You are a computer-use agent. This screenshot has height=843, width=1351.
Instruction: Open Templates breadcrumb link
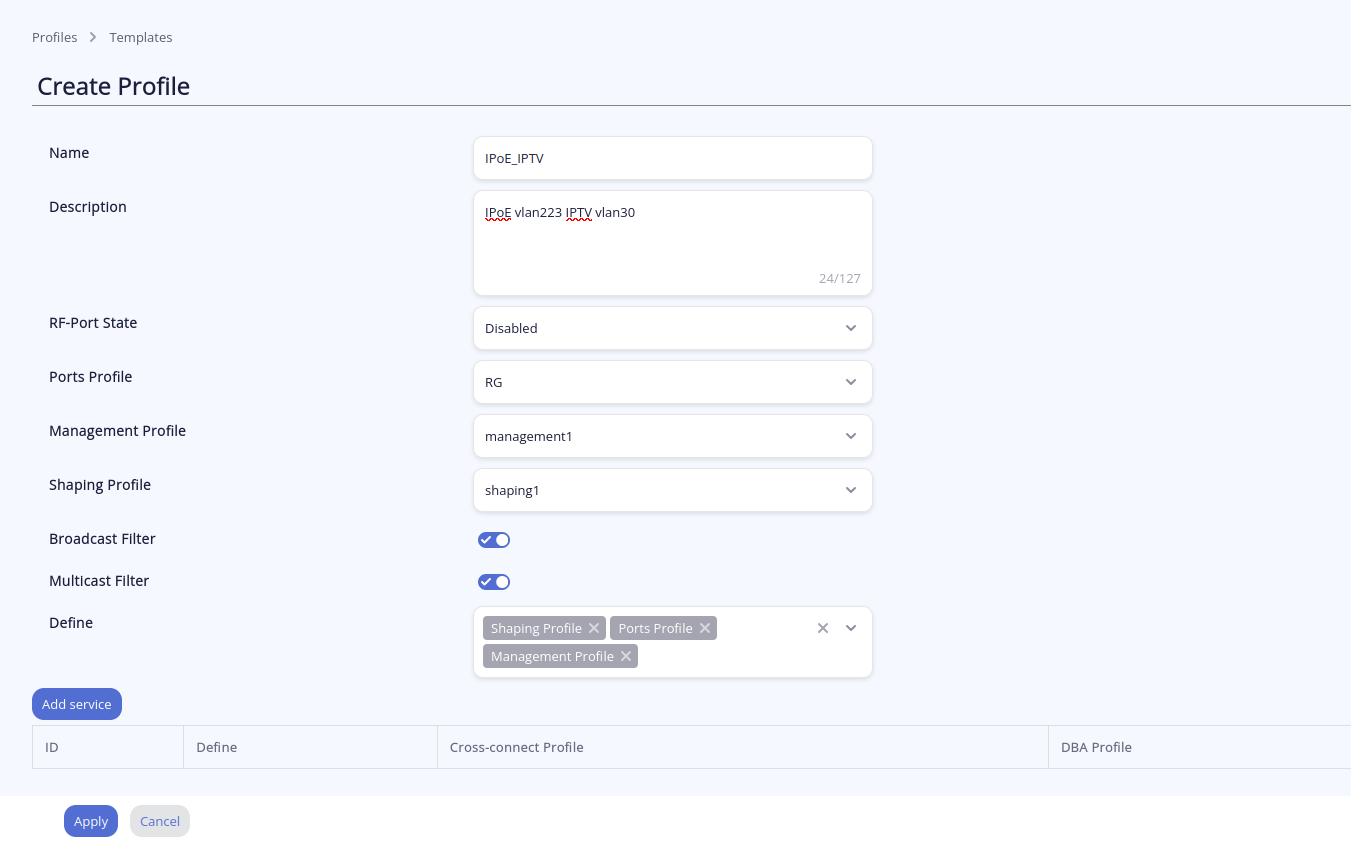coord(141,37)
